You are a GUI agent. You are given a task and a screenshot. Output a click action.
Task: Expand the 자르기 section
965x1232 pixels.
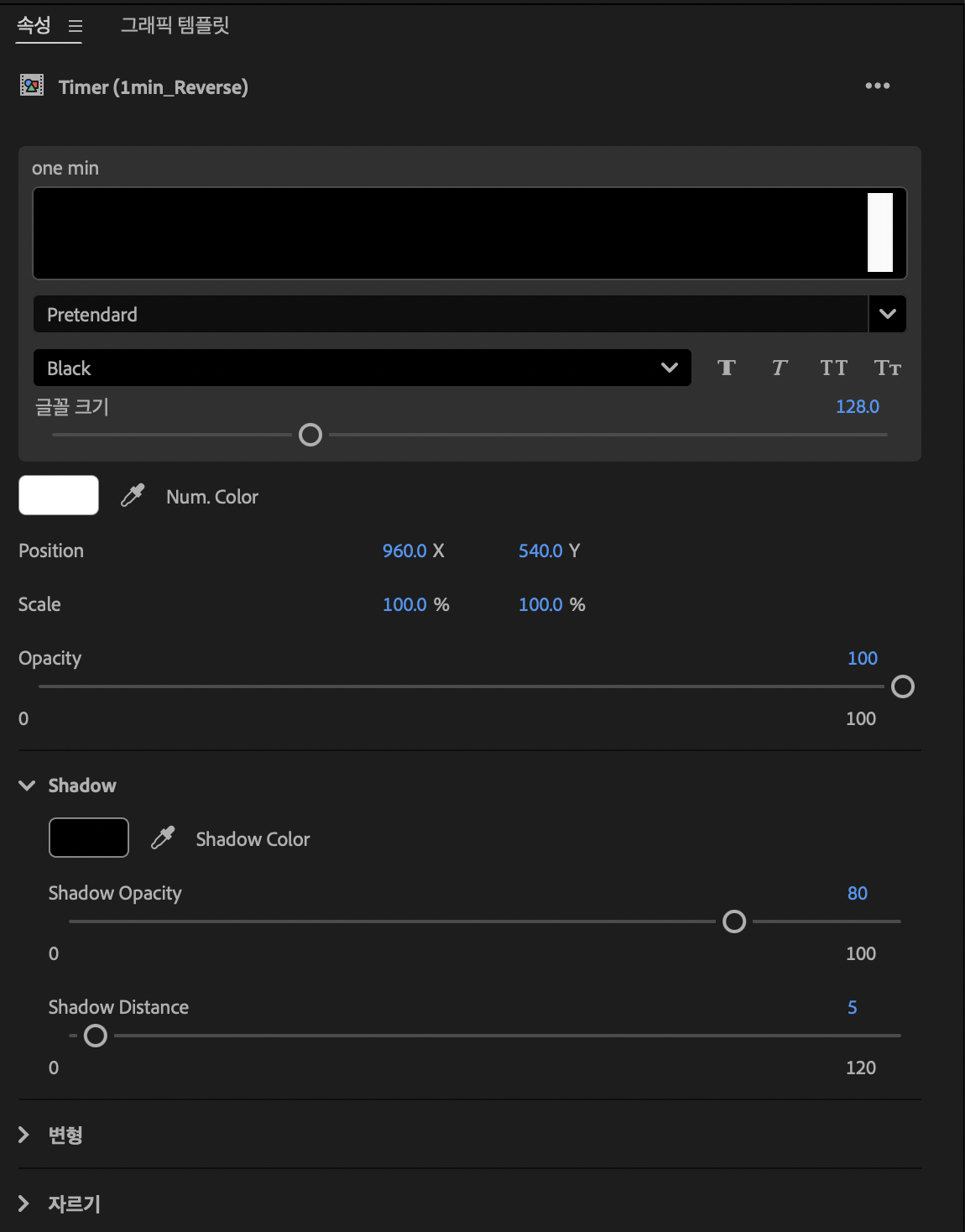click(x=23, y=1203)
